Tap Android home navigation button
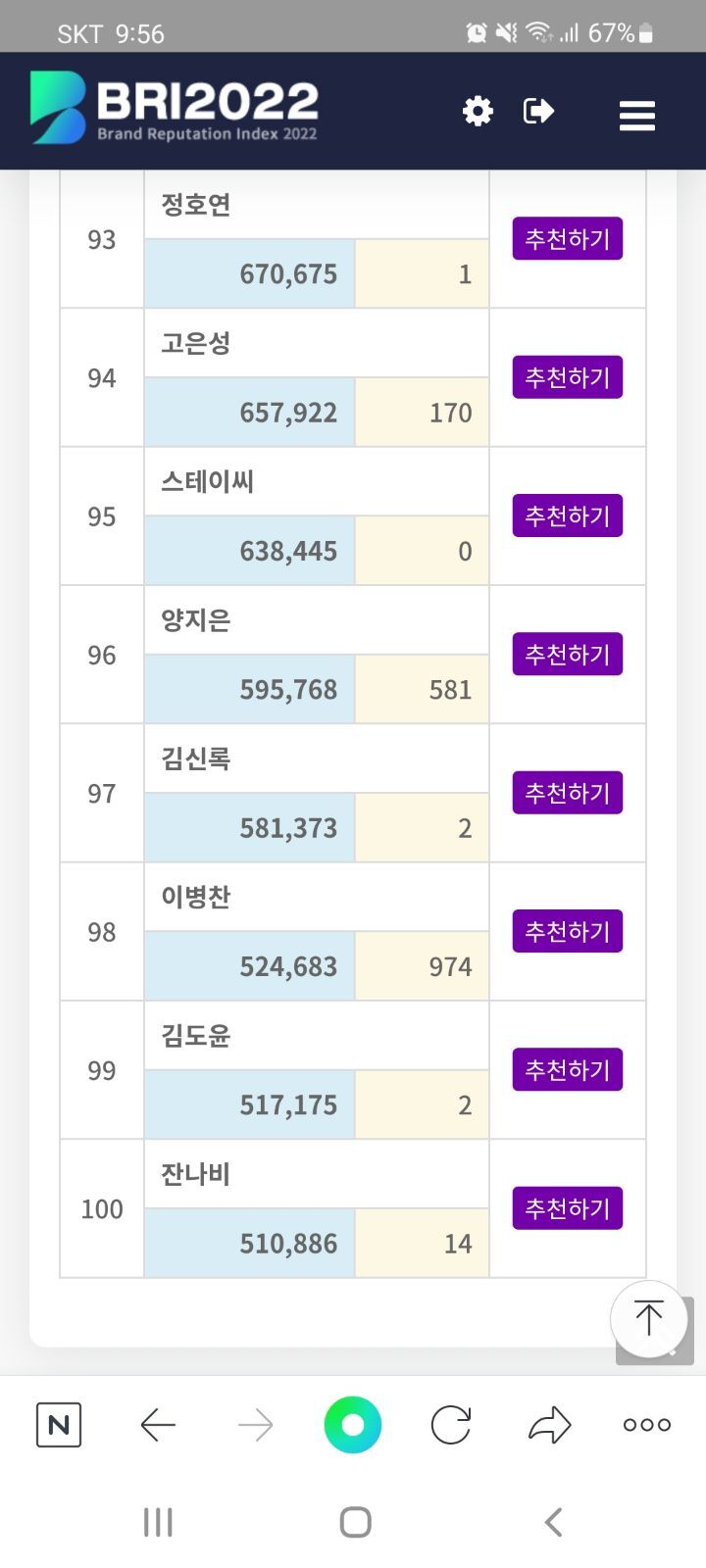This screenshot has width=706, height=1568. [x=355, y=1522]
